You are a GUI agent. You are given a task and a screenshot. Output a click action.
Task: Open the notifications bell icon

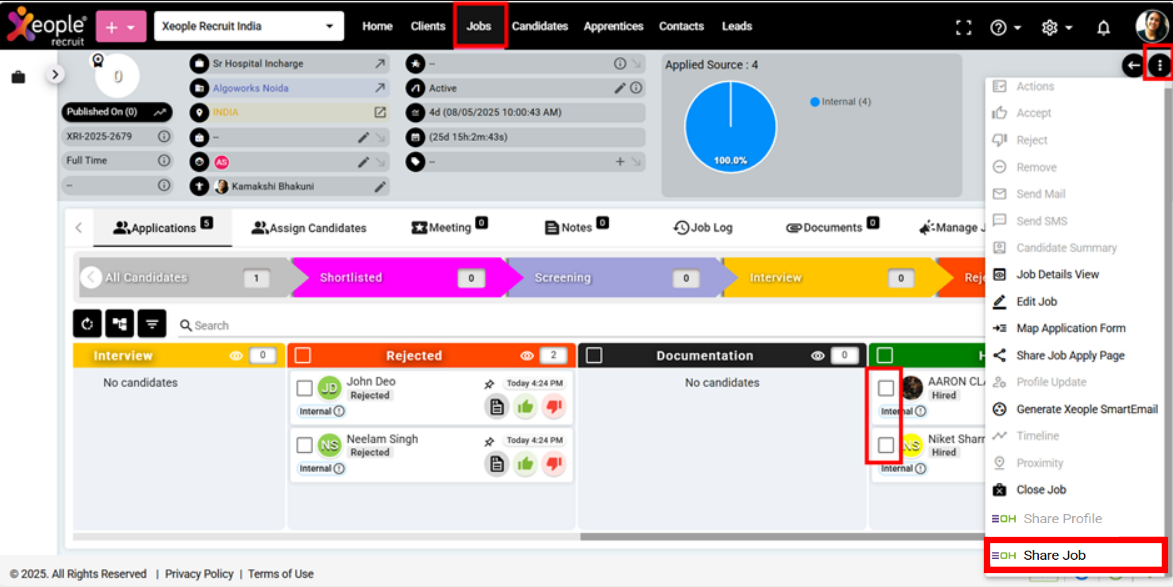point(1103,27)
